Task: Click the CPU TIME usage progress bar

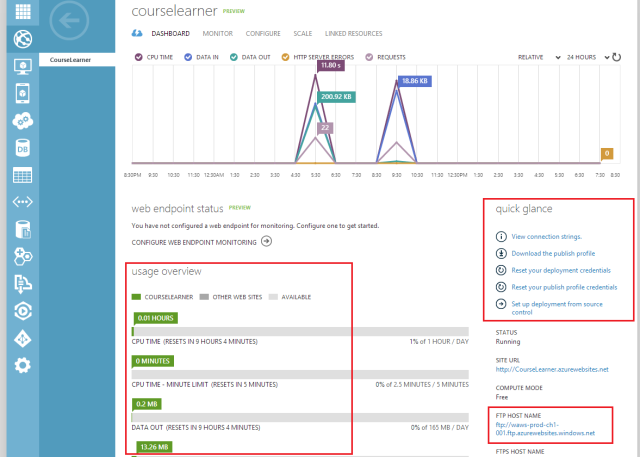Action: 300,331
